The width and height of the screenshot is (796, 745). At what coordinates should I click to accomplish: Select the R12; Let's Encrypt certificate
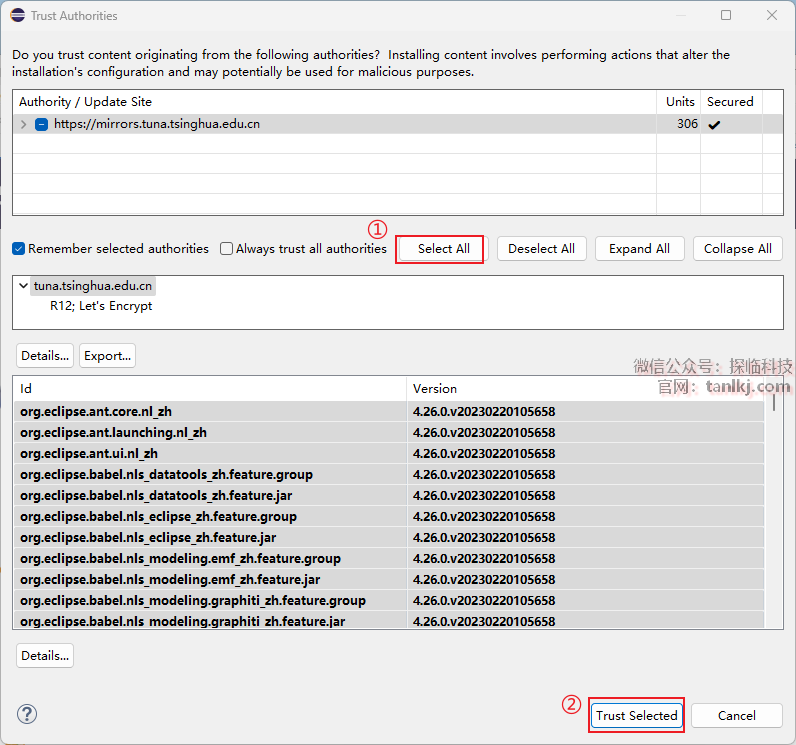[101, 306]
